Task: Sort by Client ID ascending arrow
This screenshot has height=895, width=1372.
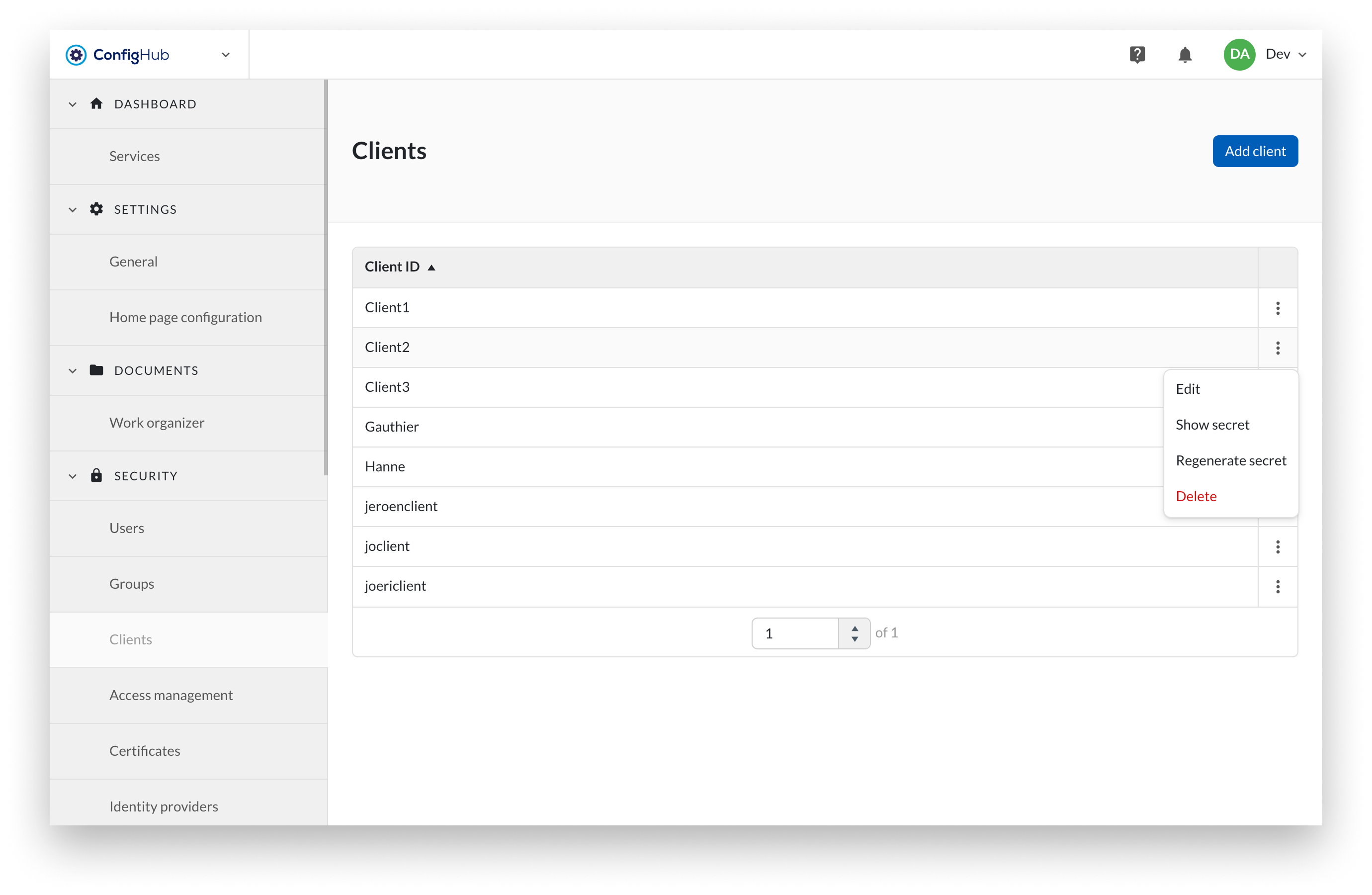Action: [x=431, y=268]
